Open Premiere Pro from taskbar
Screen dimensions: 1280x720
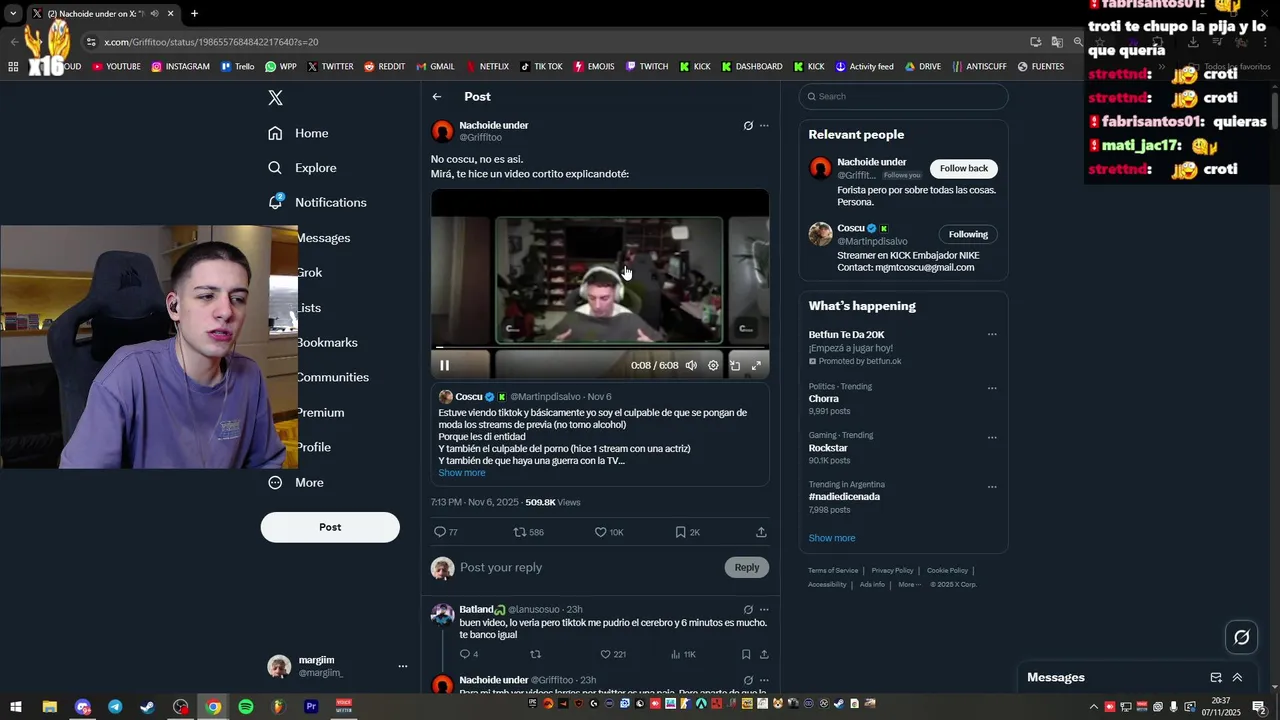(311, 706)
